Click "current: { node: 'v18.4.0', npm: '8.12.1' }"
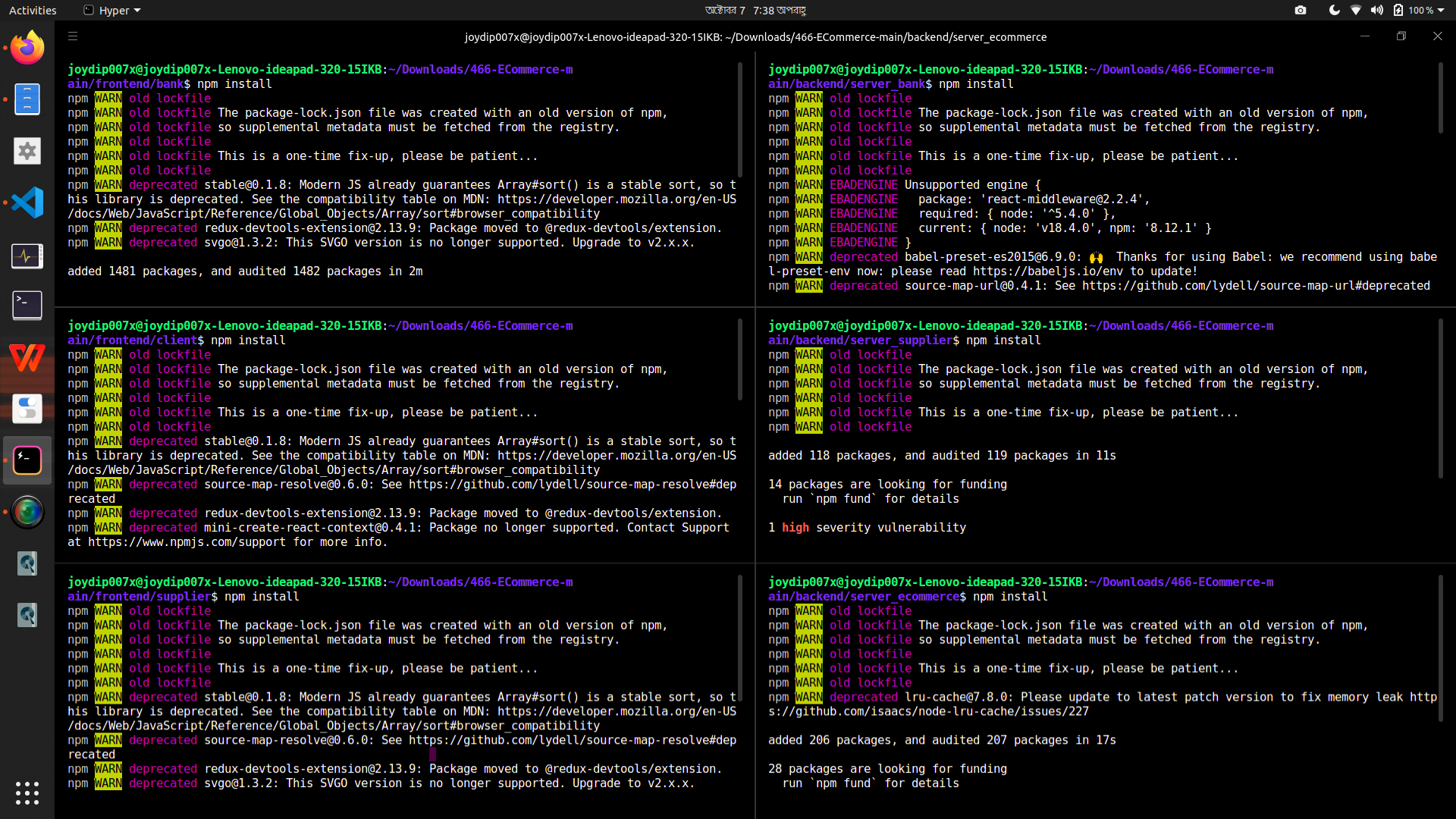This screenshot has width=1456, height=819. pyautogui.click(x=1065, y=228)
